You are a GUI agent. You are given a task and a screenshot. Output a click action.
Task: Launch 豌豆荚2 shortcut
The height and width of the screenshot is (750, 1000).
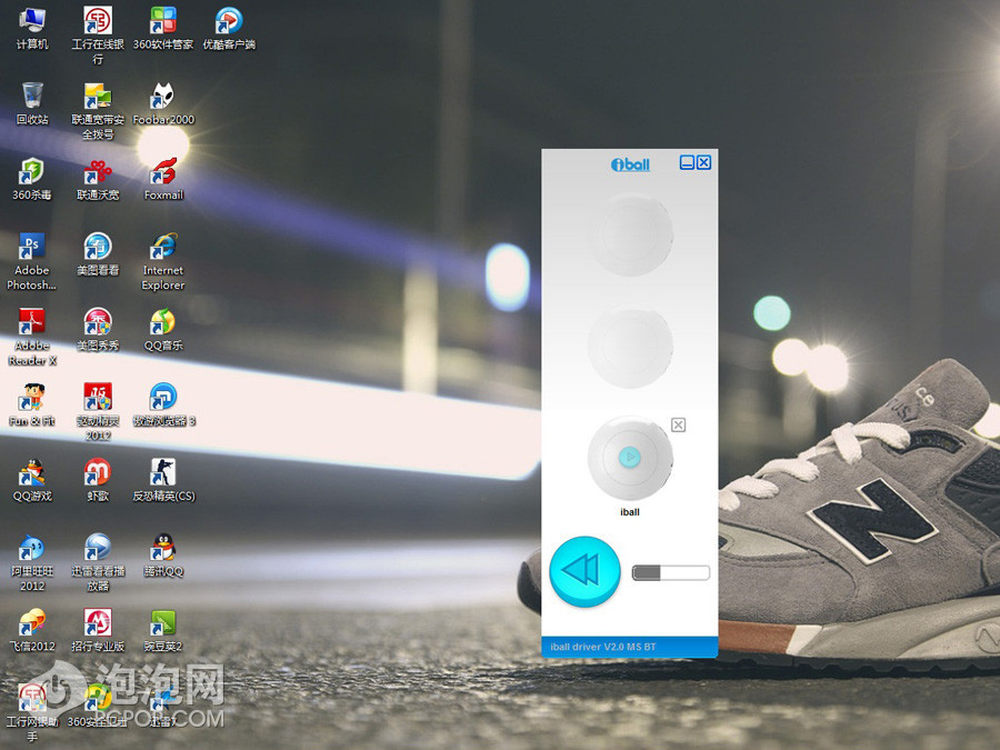click(x=163, y=630)
